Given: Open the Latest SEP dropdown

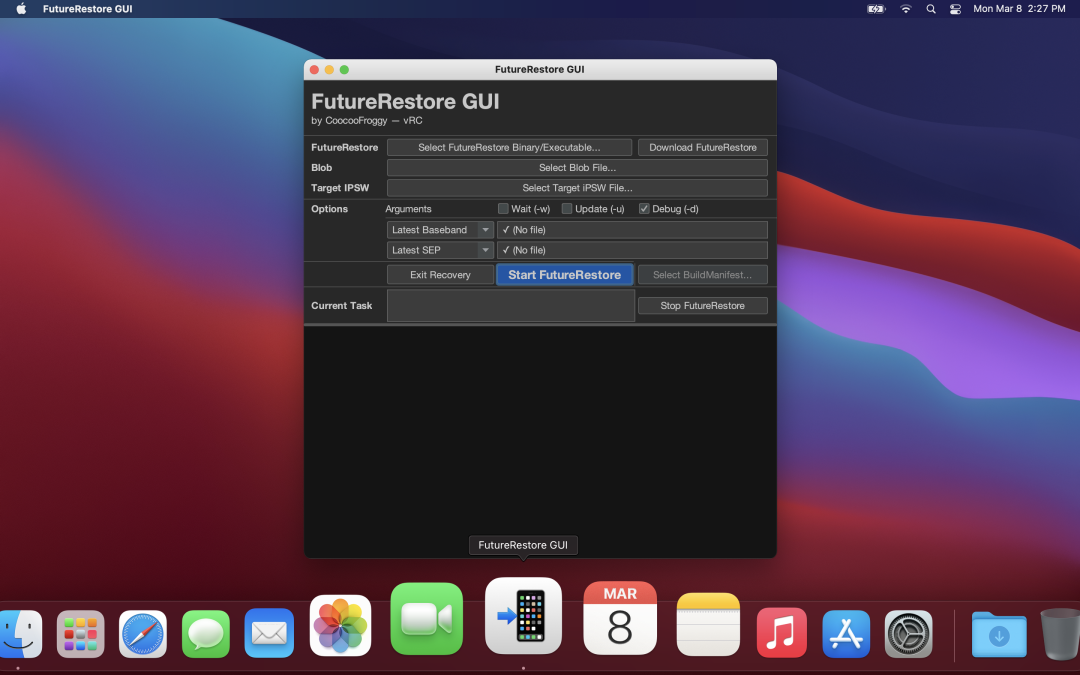Looking at the screenshot, I should [x=440, y=250].
